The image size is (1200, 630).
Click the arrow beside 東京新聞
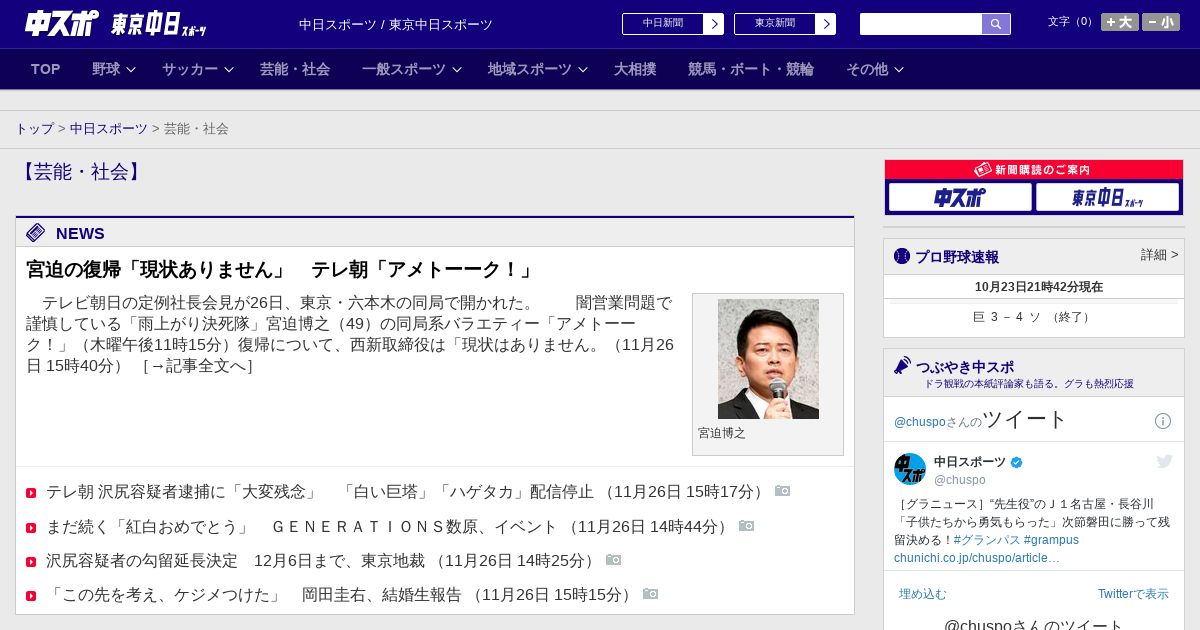pos(826,24)
